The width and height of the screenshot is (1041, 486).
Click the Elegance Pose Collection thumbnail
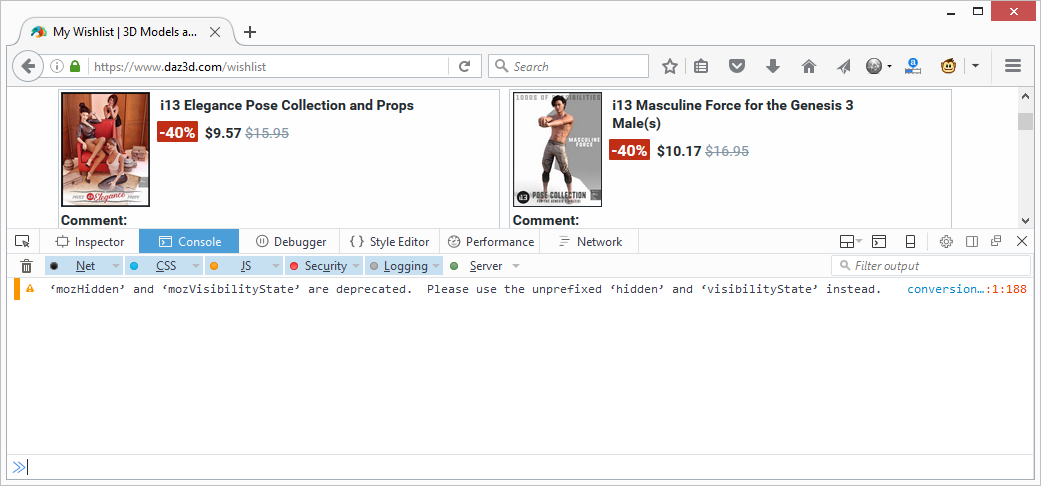tap(106, 149)
